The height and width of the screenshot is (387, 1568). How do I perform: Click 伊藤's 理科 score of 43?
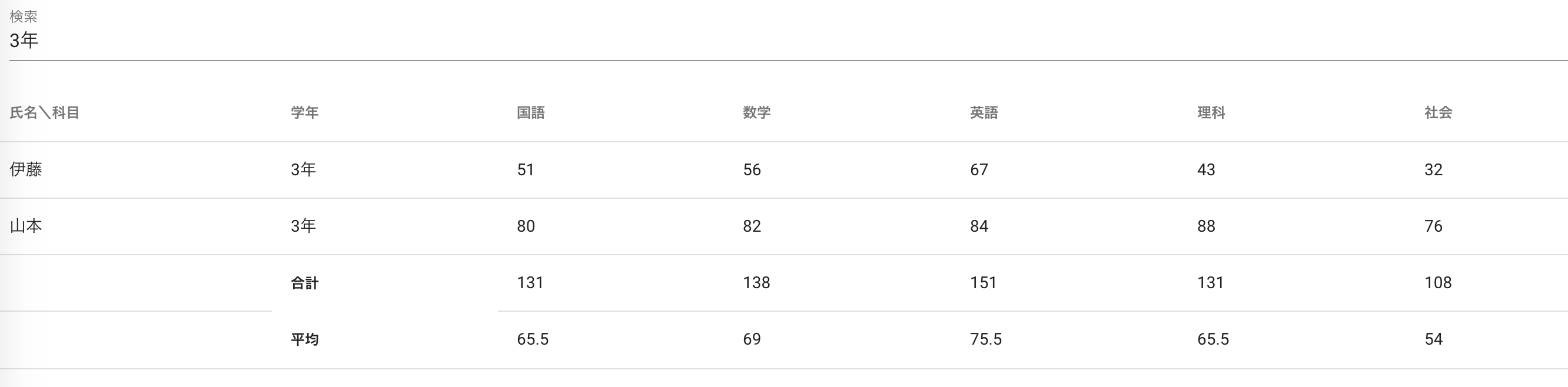tap(1206, 169)
